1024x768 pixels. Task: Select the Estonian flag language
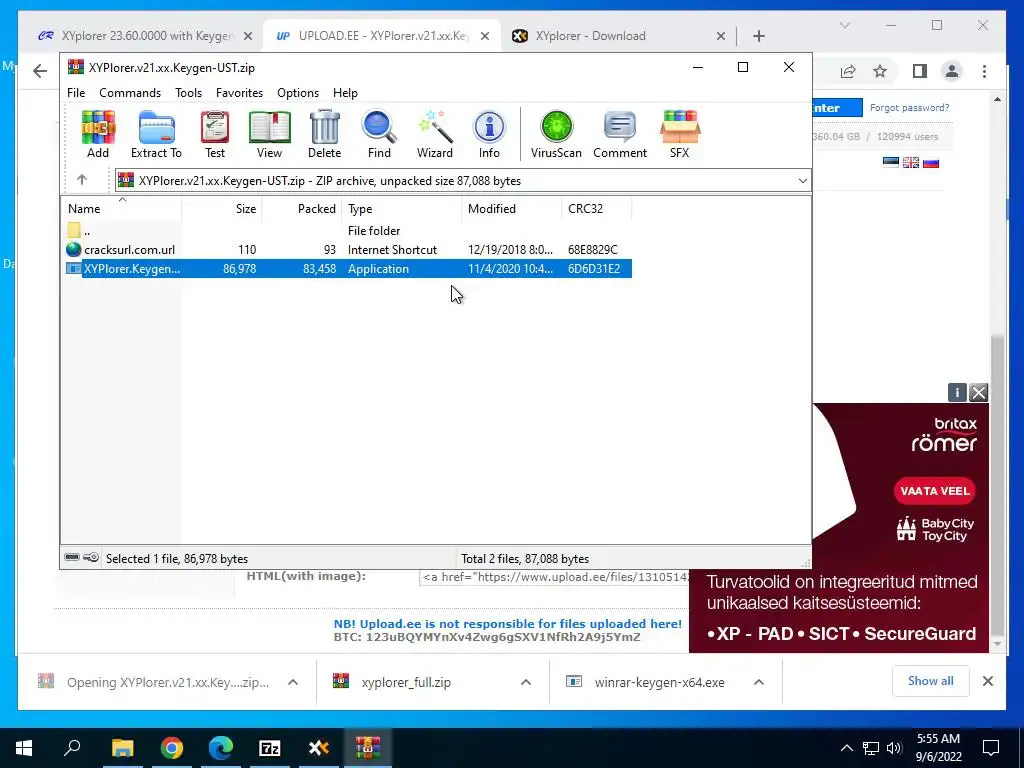point(891,163)
